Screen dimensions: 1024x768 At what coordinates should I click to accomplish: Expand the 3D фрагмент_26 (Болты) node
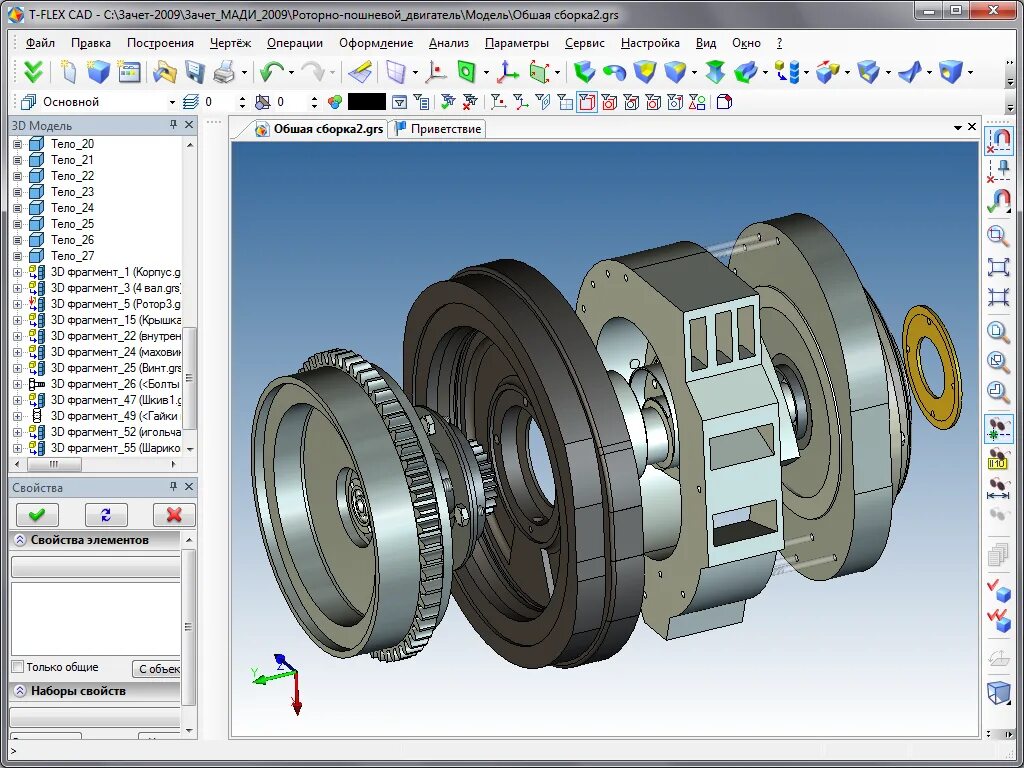(18, 384)
